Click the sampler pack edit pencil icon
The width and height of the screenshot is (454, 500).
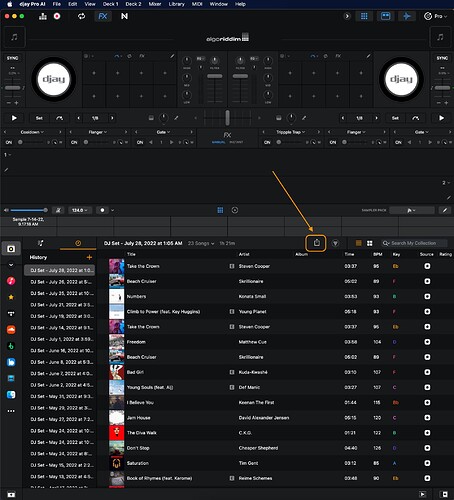tap(445, 210)
